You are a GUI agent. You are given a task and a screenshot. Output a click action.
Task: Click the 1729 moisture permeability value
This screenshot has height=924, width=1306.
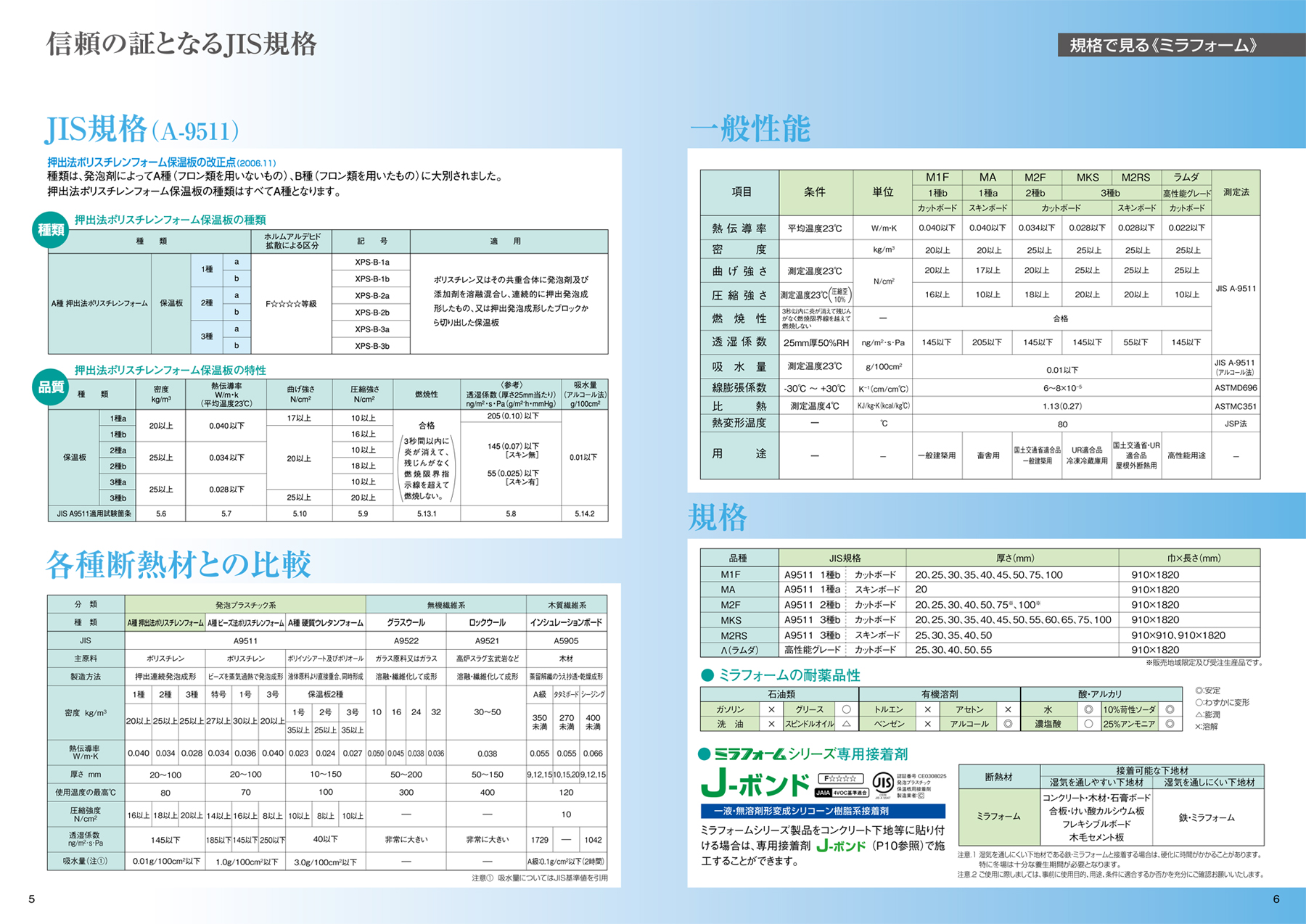[x=539, y=840]
